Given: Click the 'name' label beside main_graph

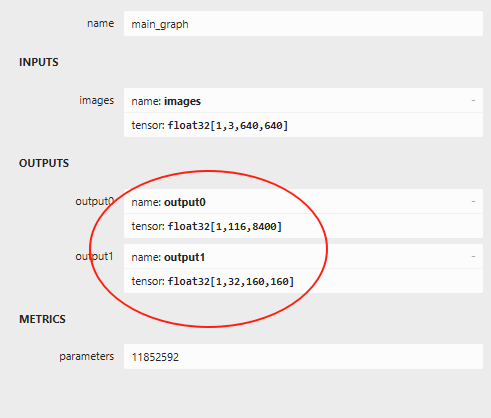Looking at the screenshot, I should pos(101,24).
